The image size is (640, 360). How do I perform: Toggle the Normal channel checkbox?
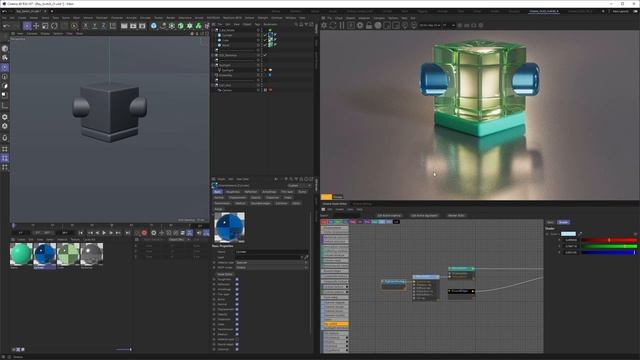click(x=237, y=304)
